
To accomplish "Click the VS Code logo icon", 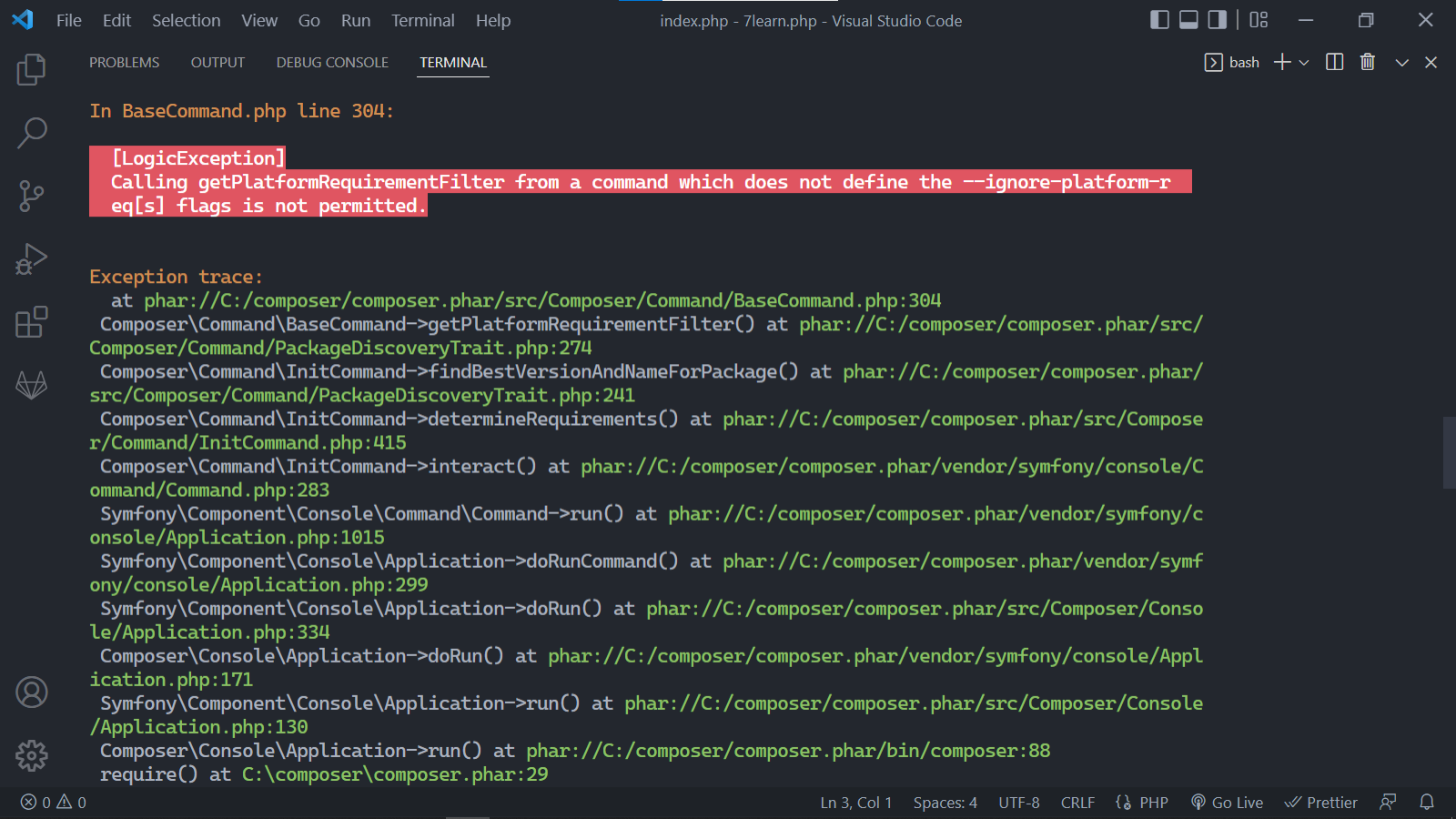I will point(23,20).
